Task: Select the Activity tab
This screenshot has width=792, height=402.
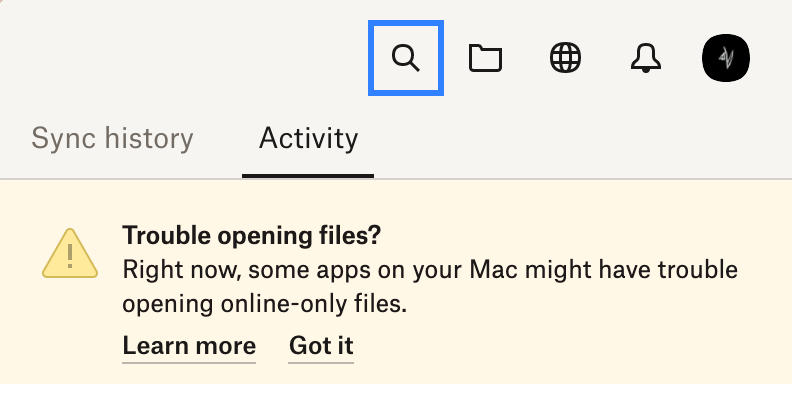Action: pyautogui.click(x=308, y=138)
